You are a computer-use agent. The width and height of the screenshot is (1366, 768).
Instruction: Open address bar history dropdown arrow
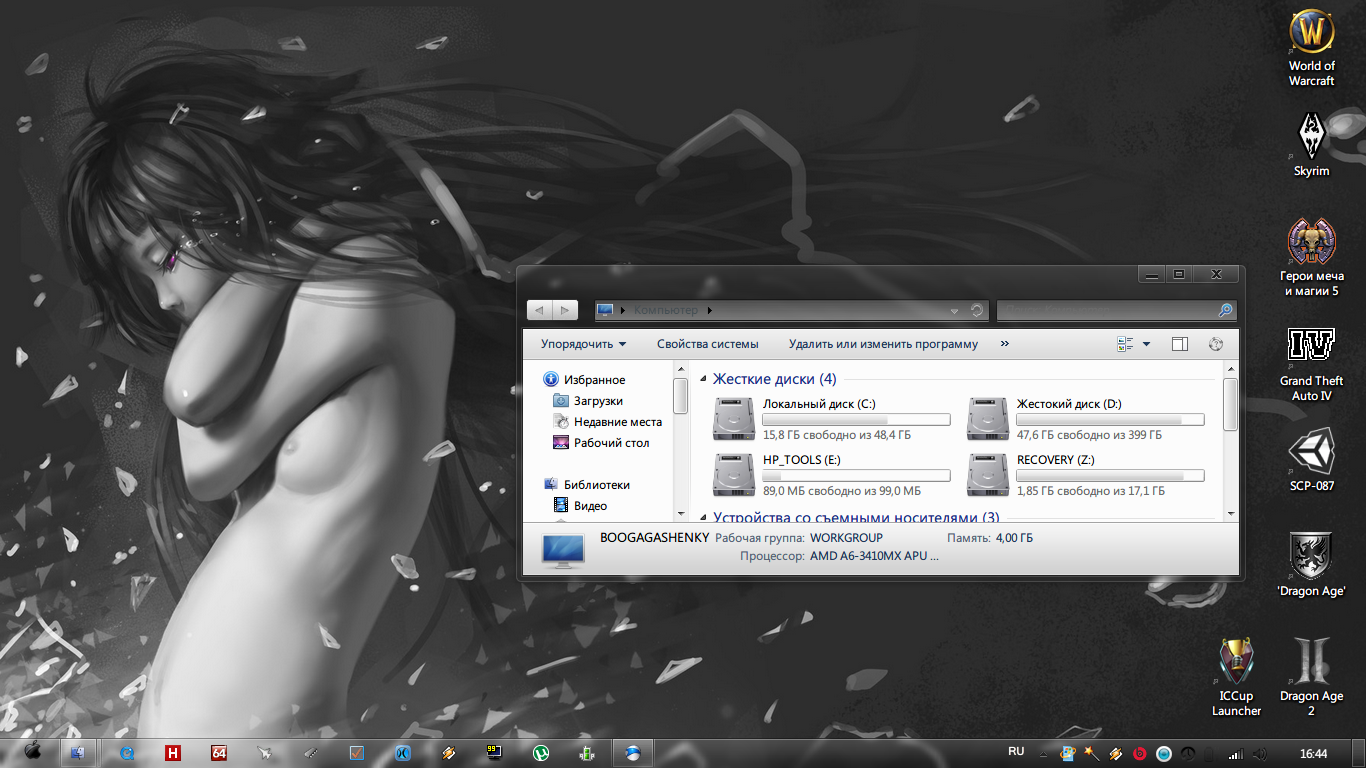pyautogui.click(x=955, y=311)
